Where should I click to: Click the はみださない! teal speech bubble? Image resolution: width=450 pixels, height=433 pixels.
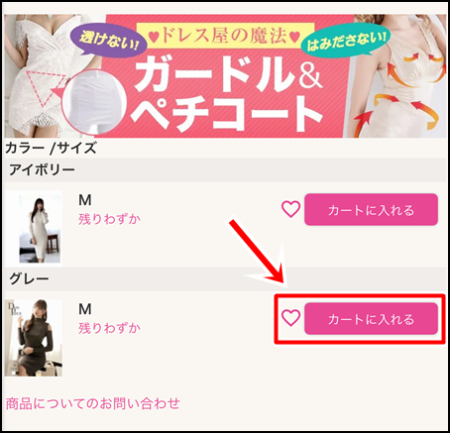(346, 41)
